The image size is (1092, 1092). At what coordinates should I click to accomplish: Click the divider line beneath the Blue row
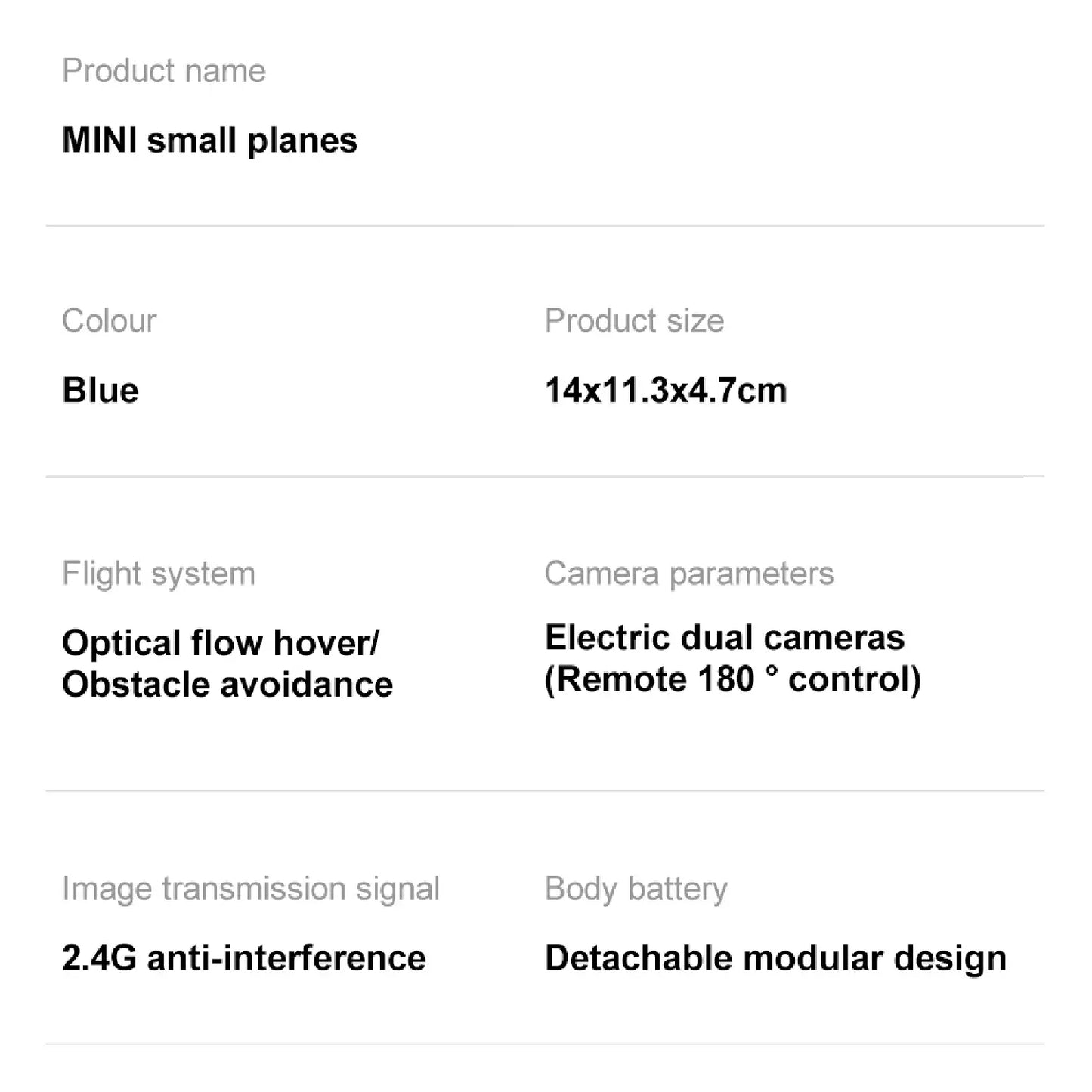[x=544, y=476]
